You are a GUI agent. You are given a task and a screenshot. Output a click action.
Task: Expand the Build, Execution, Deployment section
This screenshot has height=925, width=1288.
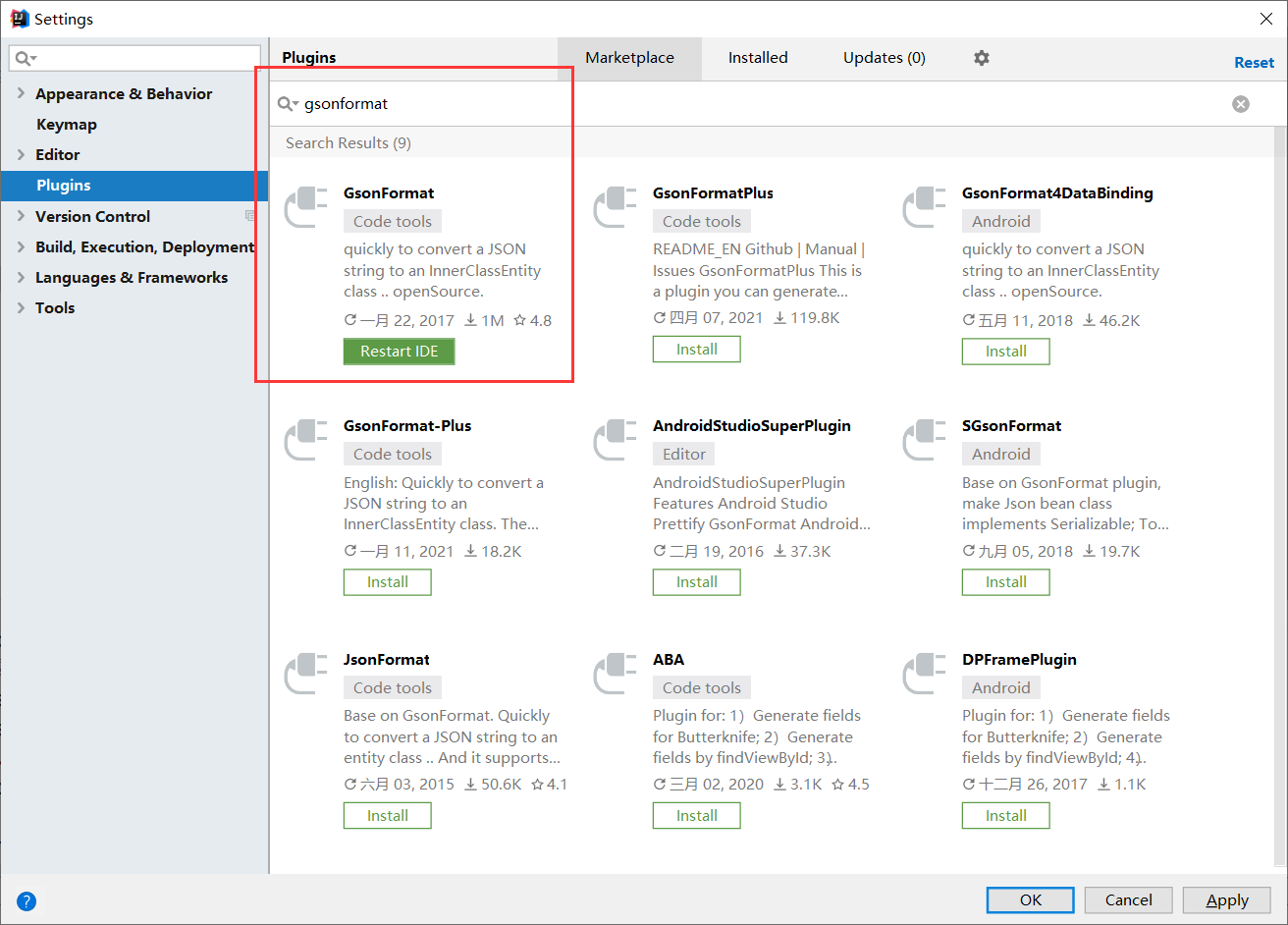click(x=21, y=246)
